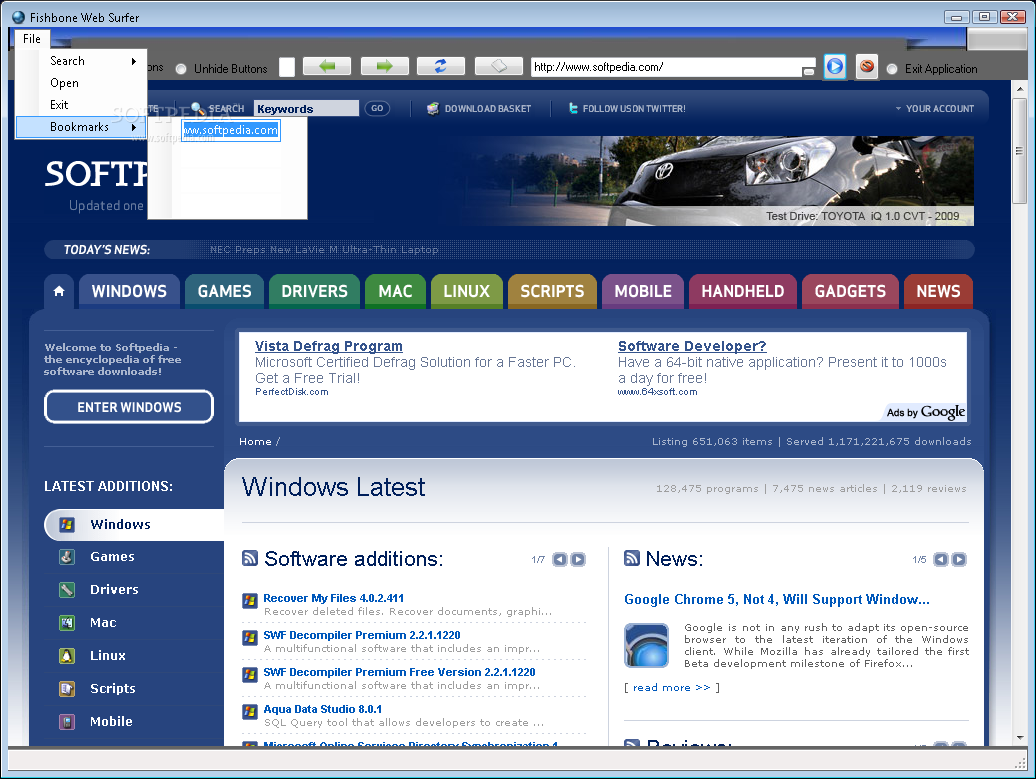1036x779 pixels.
Task: Click the green forward arrow button
Action: click(385, 66)
